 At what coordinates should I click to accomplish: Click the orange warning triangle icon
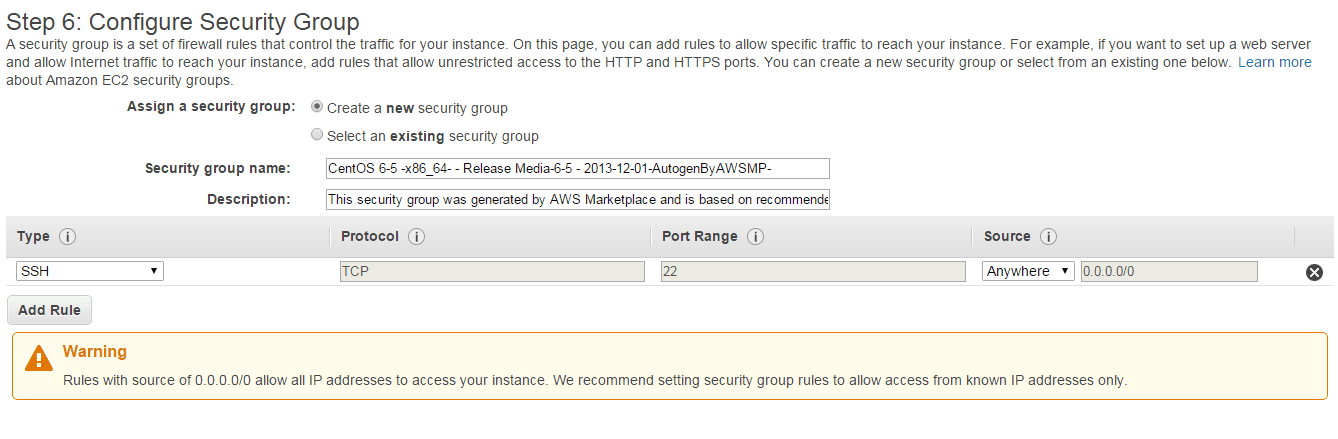point(39,357)
